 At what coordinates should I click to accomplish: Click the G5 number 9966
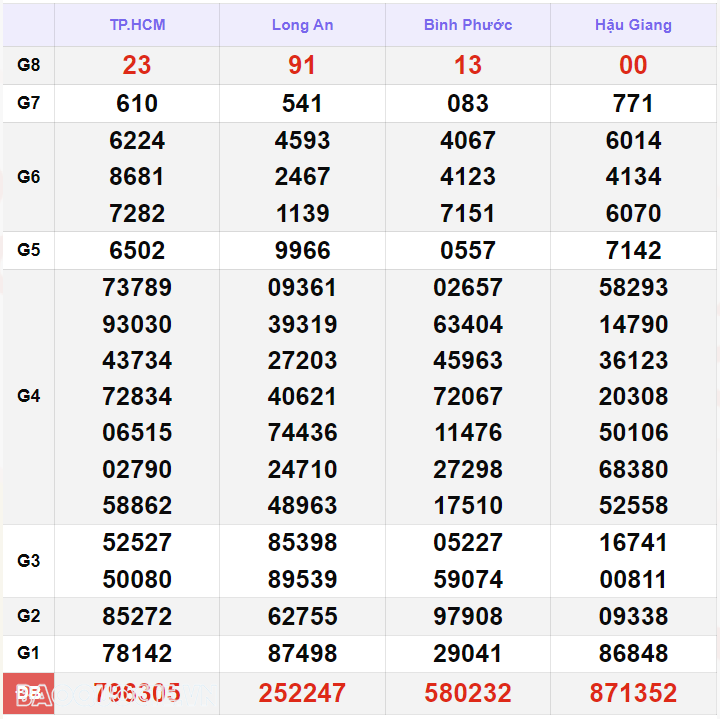pyautogui.click(x=302, y=250)
